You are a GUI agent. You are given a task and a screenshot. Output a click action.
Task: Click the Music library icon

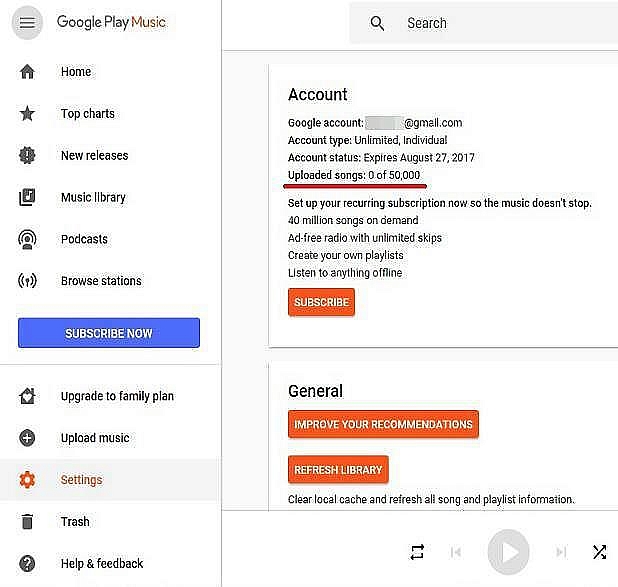coord(27,197)
